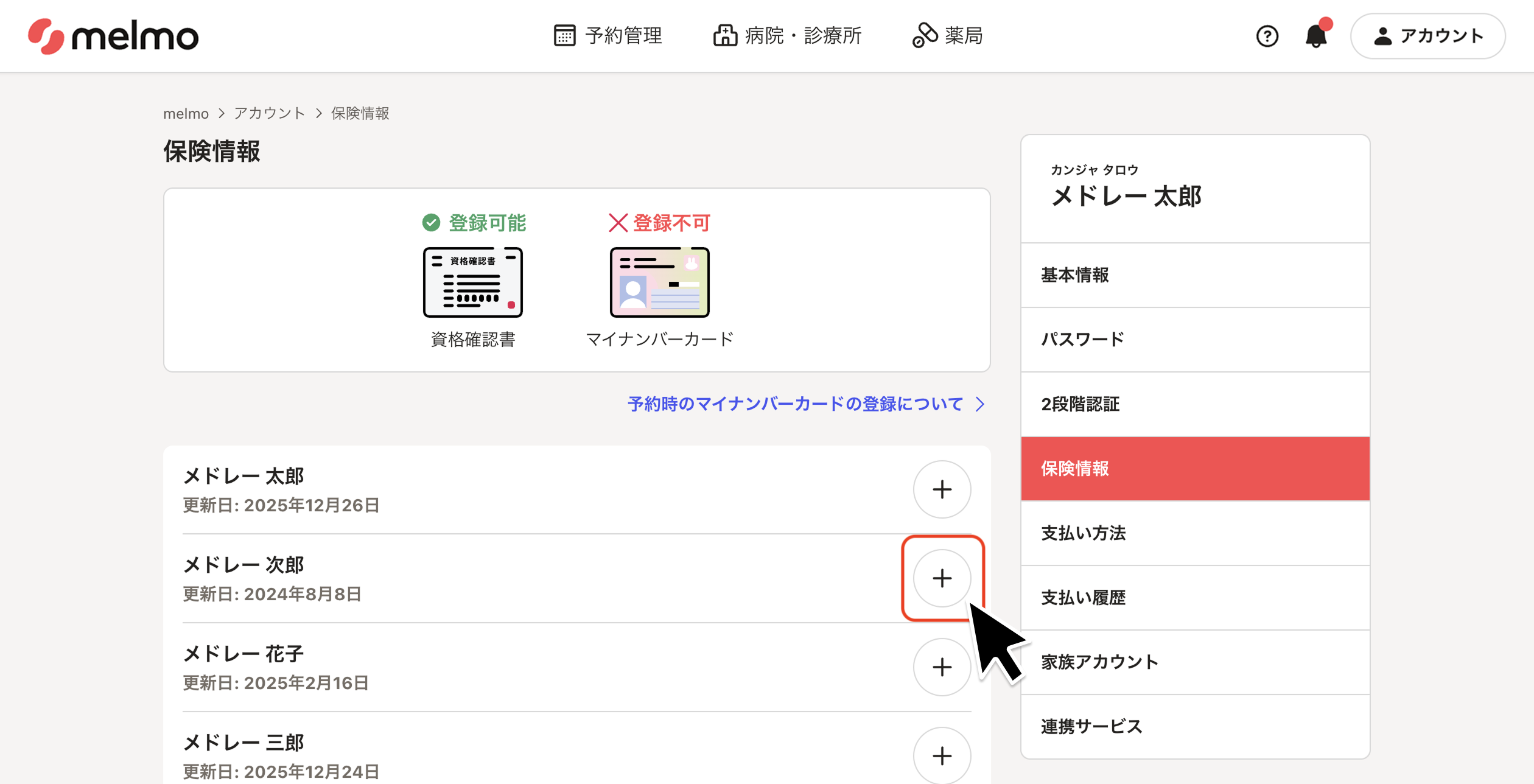Expand メドレー 花子 insurance entry with plus

(x=942, y=667)
